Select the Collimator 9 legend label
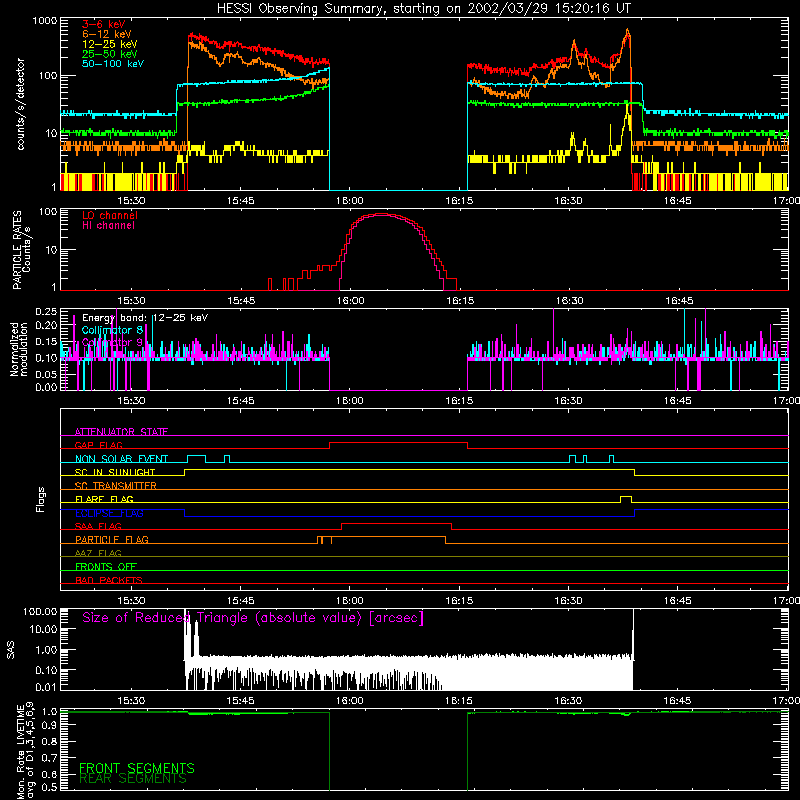 tap(112, 342)
